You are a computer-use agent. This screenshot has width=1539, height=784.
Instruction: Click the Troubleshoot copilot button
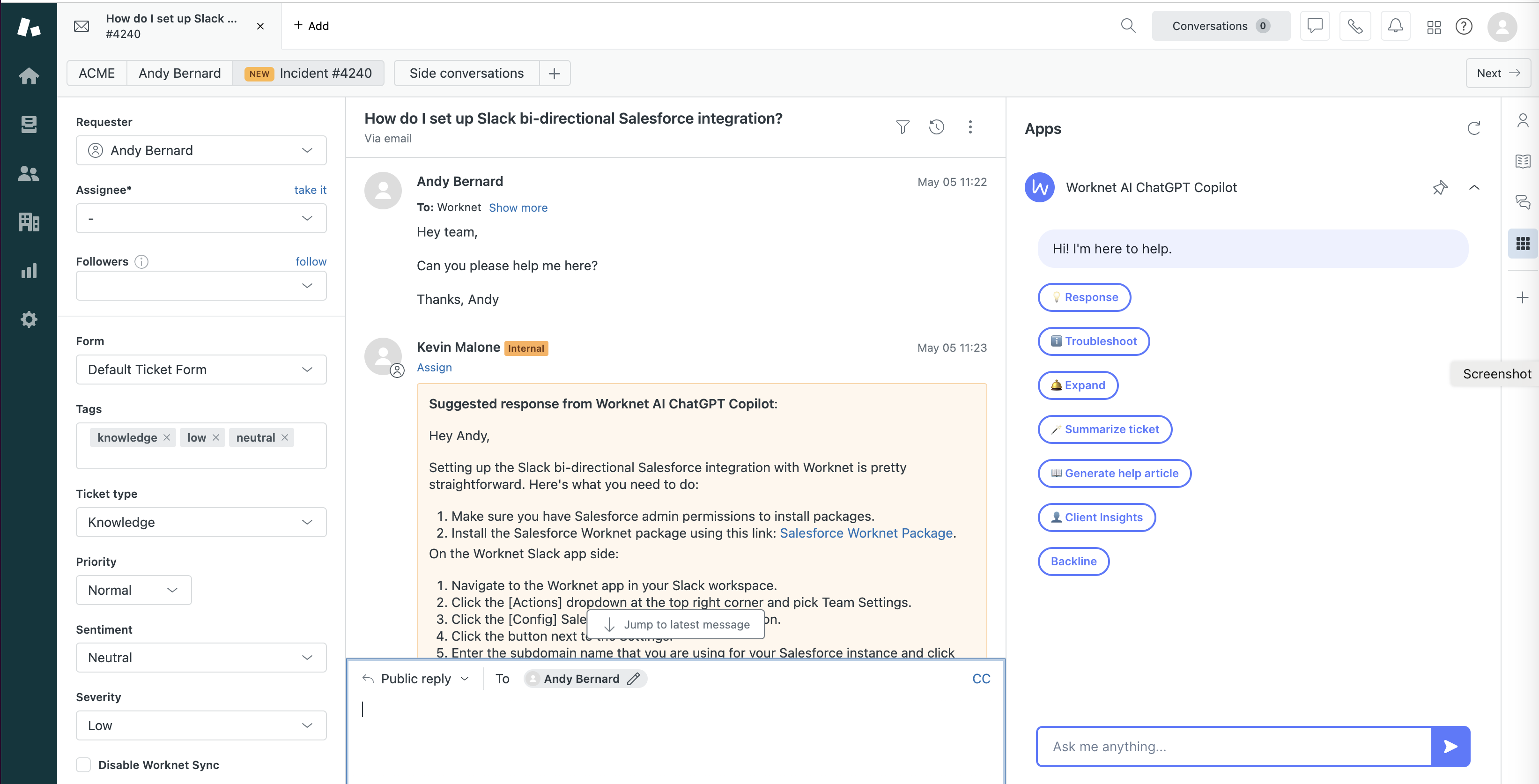coord(1093,341)
